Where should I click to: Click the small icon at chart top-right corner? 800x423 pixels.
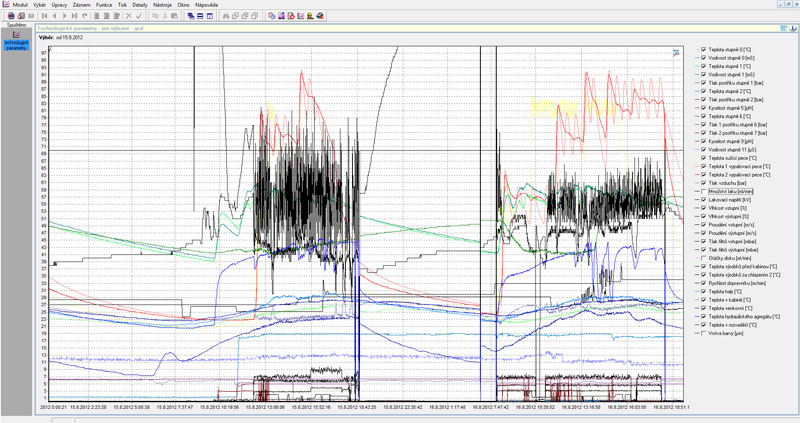point(677,52)
